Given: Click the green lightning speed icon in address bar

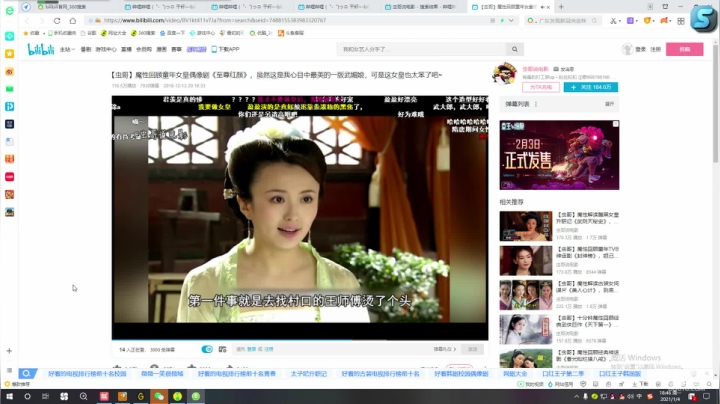Looking at the screenshot, I should click(502, 21).
